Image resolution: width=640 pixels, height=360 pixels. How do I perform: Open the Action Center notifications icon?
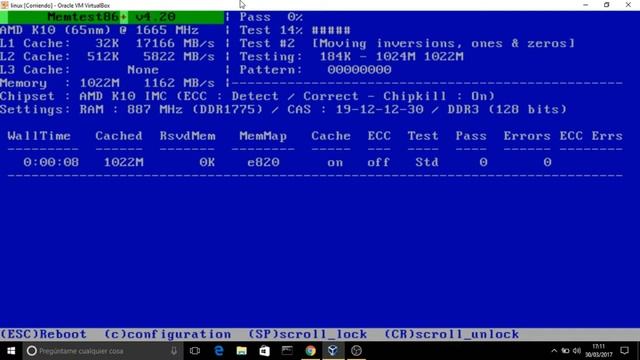624,351
